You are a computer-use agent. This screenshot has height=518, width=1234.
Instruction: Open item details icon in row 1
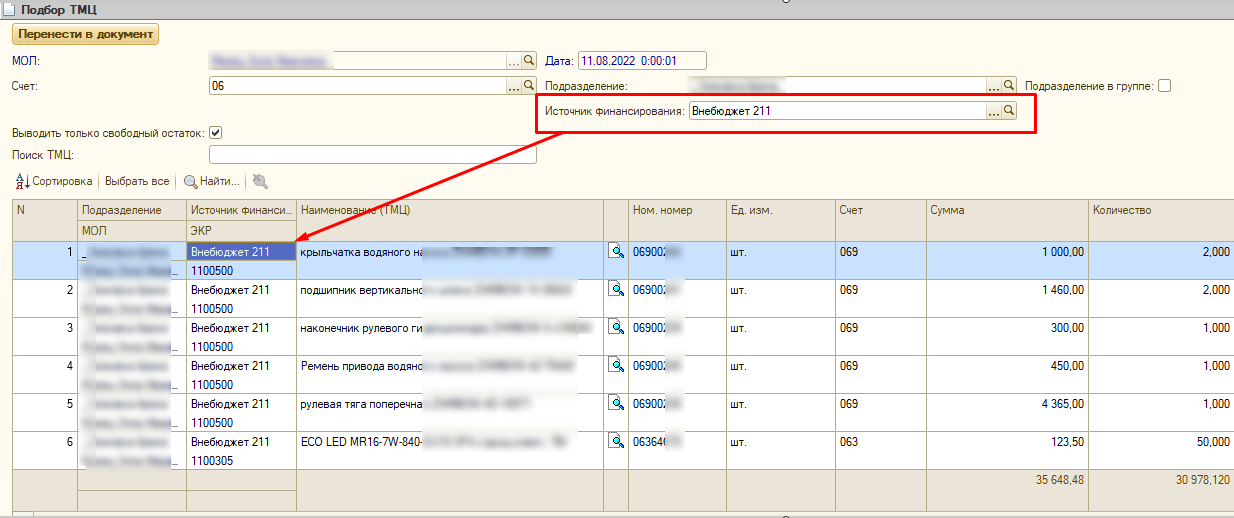tap(616, 252)
